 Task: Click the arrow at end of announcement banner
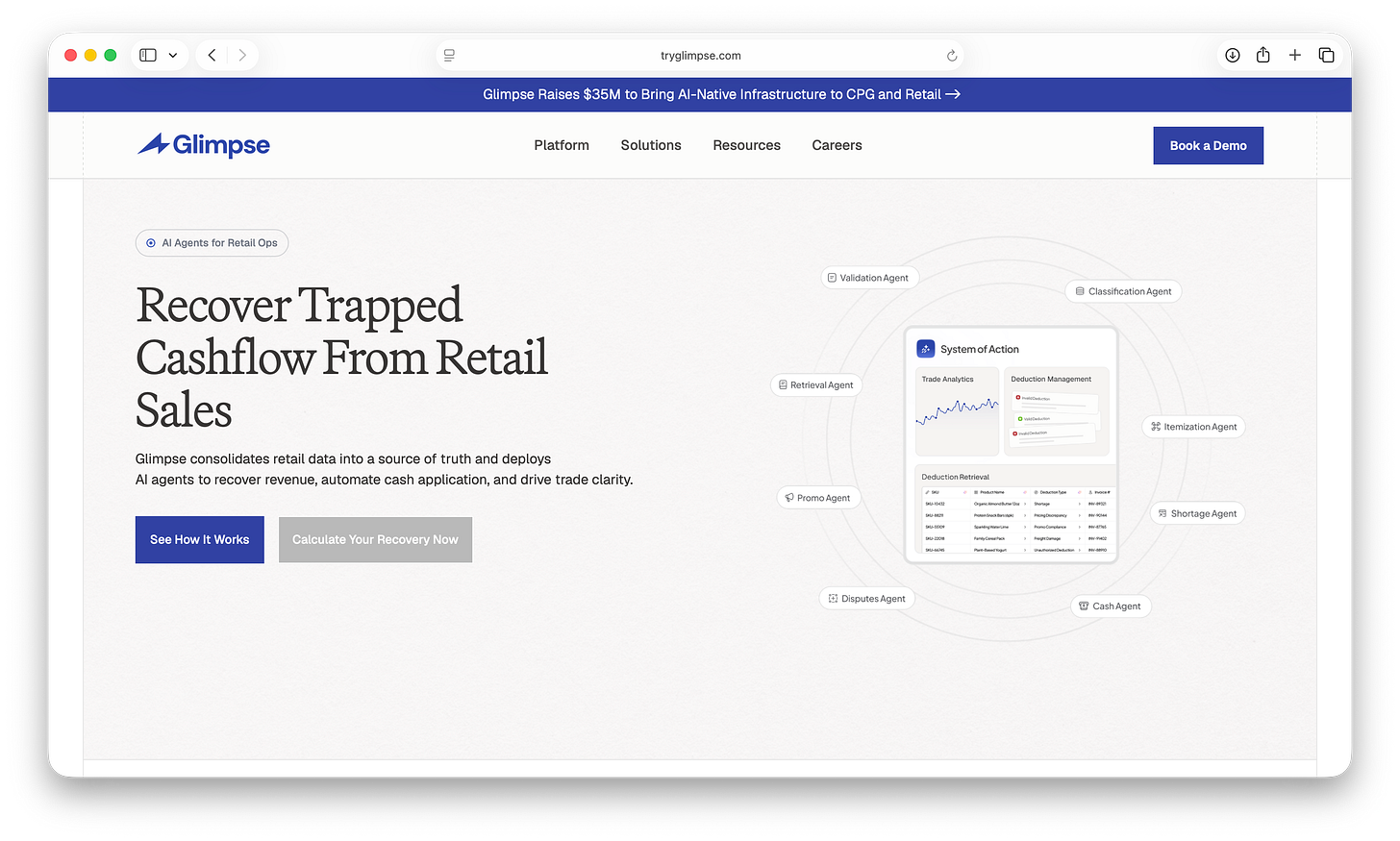[x=953, y=94]
